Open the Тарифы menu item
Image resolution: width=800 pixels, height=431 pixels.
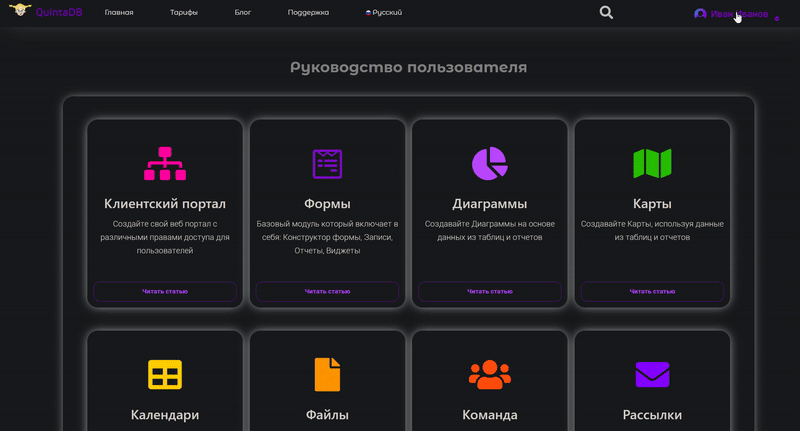tap(184, 12)
